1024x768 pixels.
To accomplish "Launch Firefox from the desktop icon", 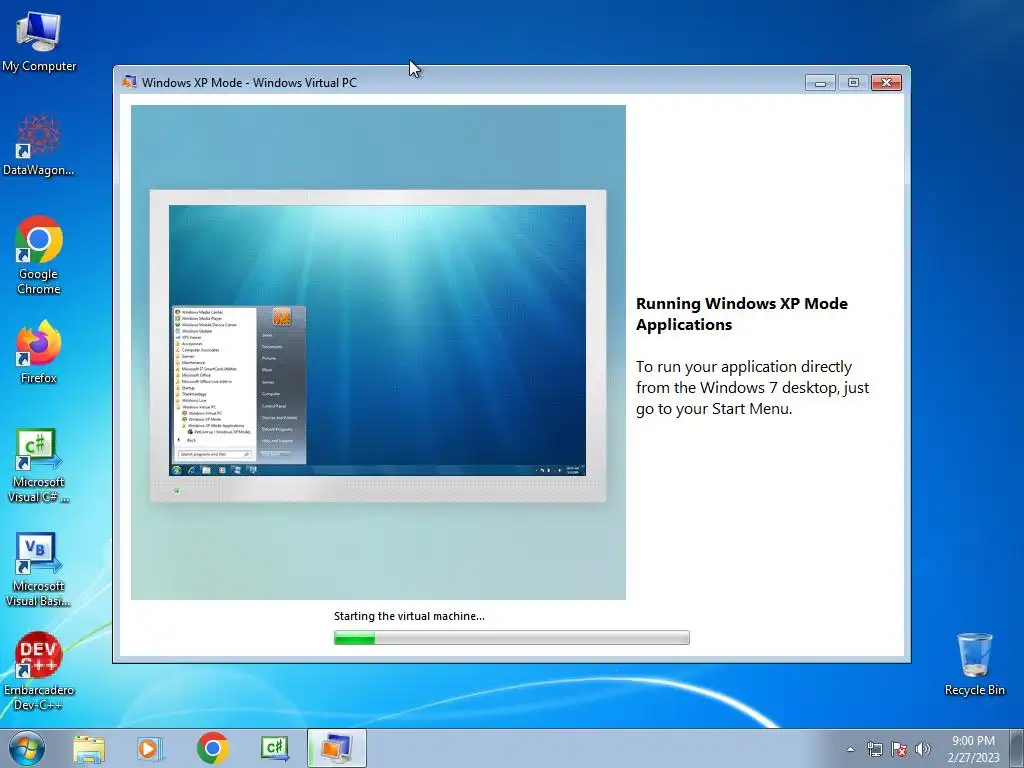I will pos(39,352).
